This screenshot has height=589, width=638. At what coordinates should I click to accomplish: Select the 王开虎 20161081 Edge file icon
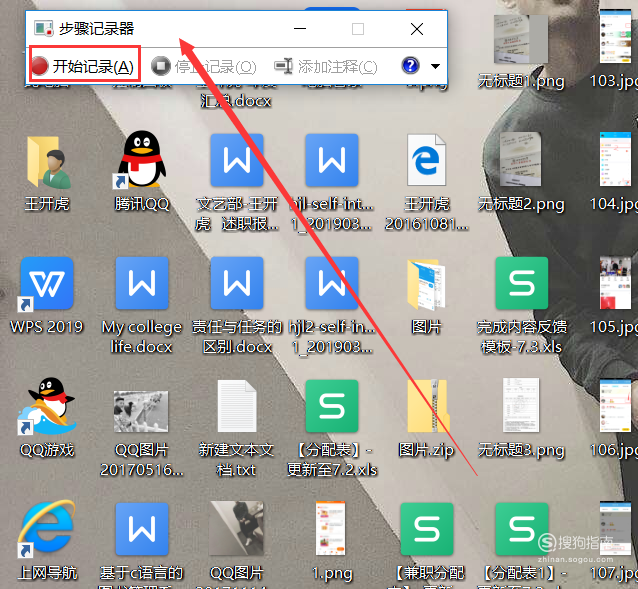pos(426,160)
